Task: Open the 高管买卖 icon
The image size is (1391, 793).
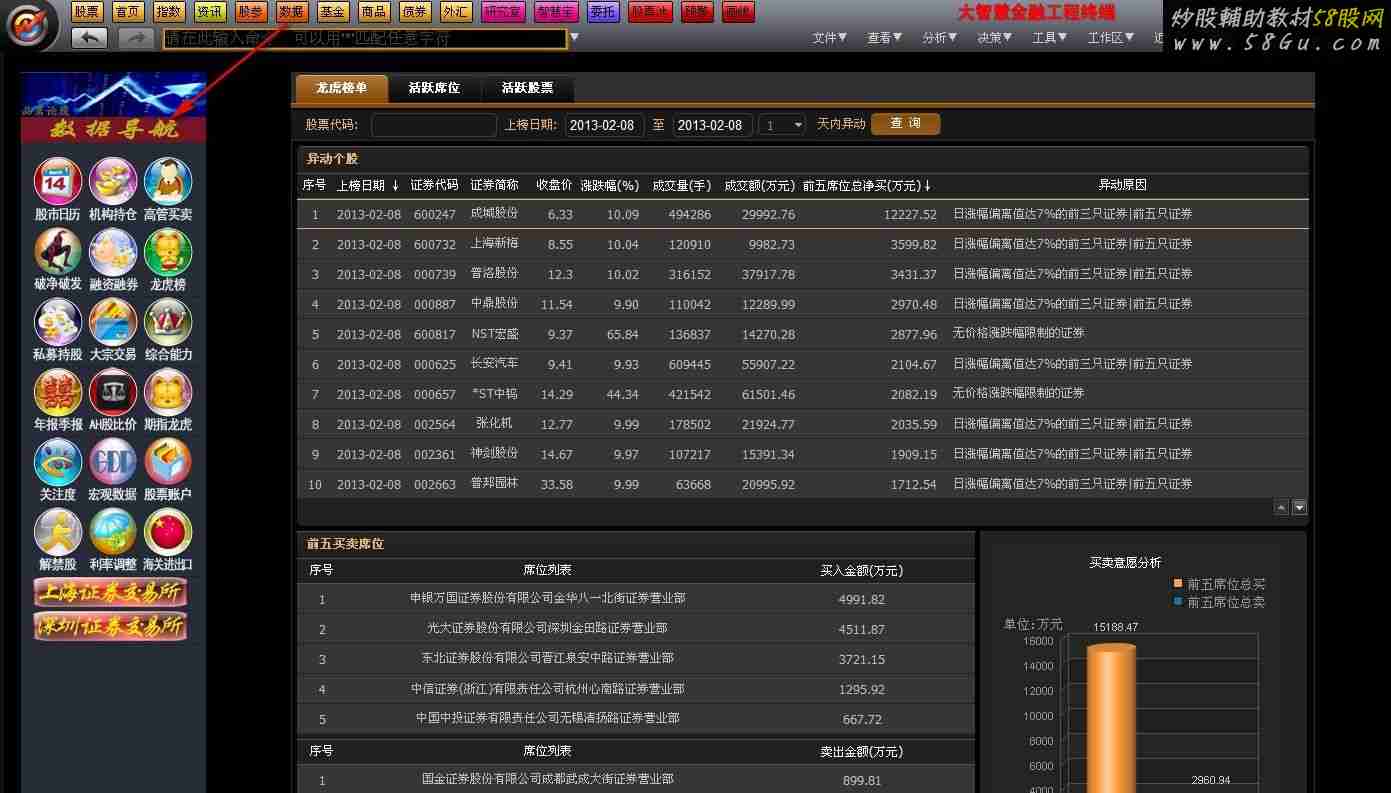Action: [168, 182]
